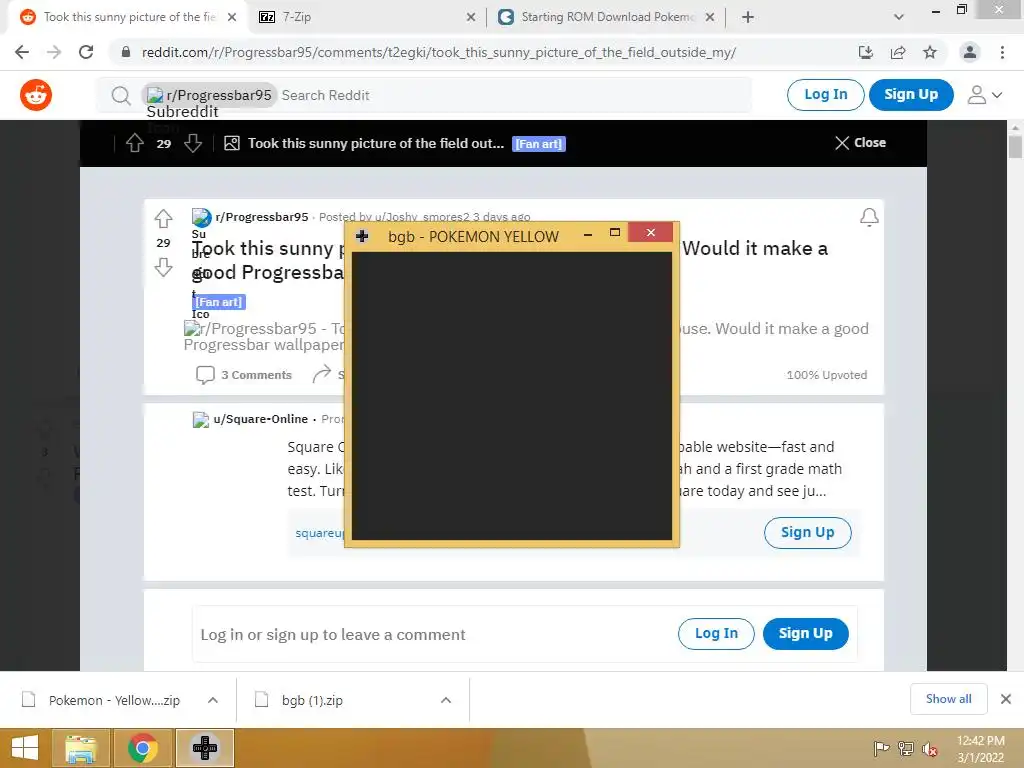This screenshot has height=768, width=1024.
Task: Upvote the post beside the title
Action: click(163, 218)
